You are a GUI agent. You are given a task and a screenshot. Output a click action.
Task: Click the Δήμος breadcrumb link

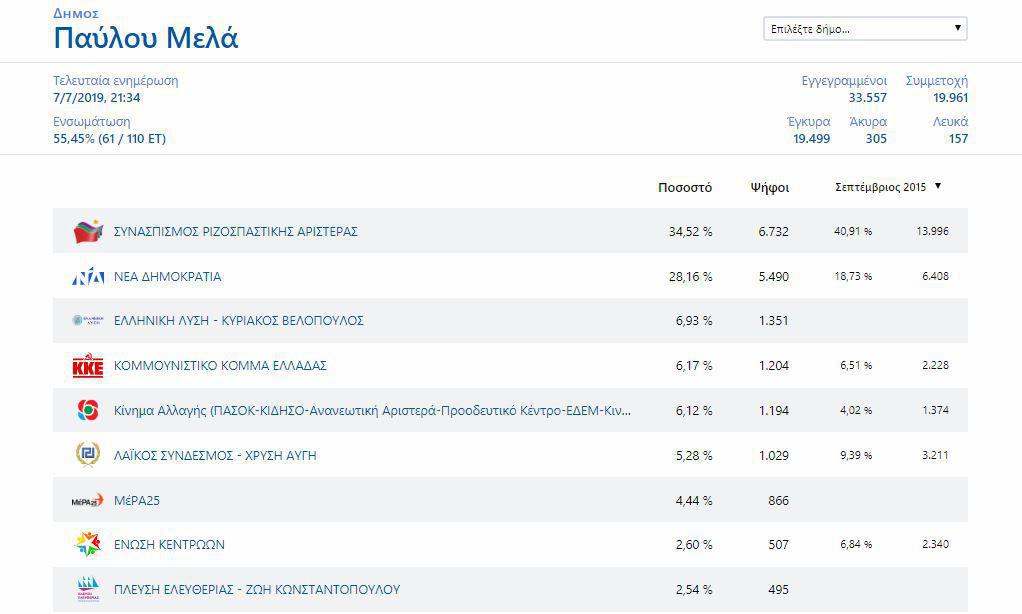point(76,13)
